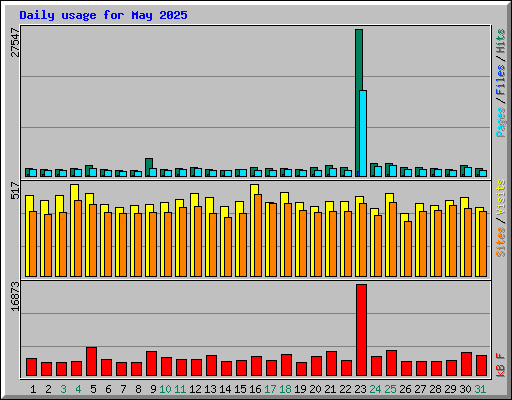Click the green day 4 axis label
Screen dimensions: 512x400
click(x=78, y=389)
